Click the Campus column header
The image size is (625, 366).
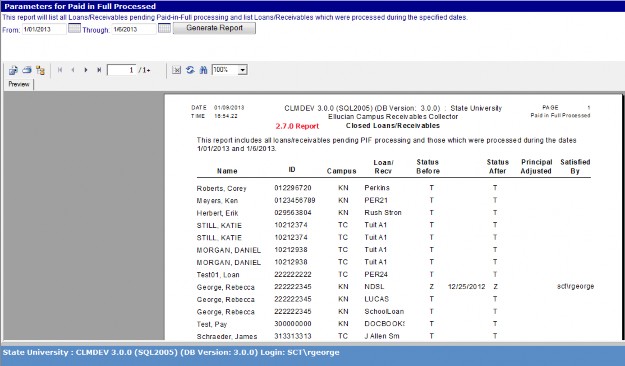(341, 171)
